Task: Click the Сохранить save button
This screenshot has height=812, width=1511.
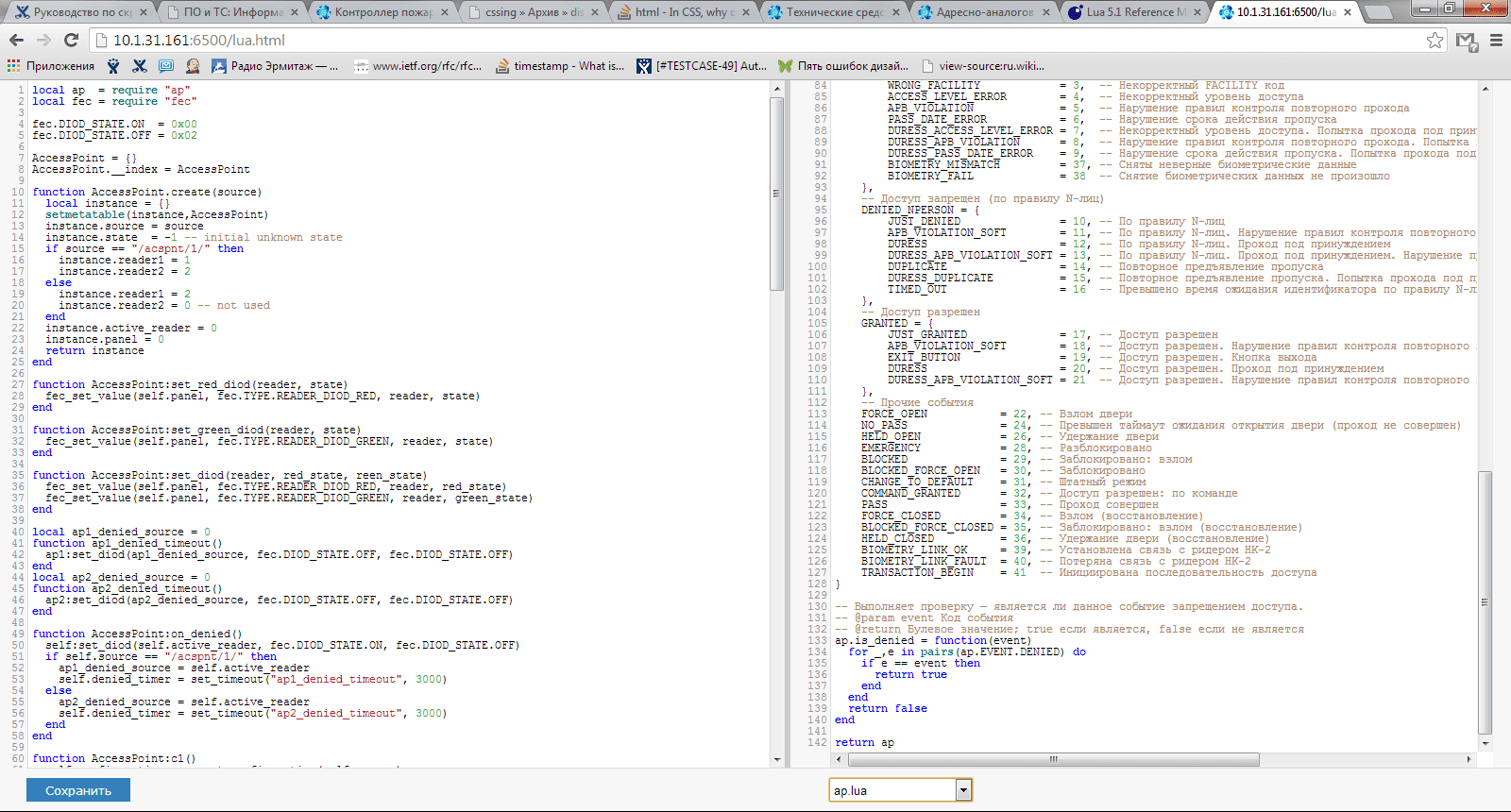Action: [78, 790]
